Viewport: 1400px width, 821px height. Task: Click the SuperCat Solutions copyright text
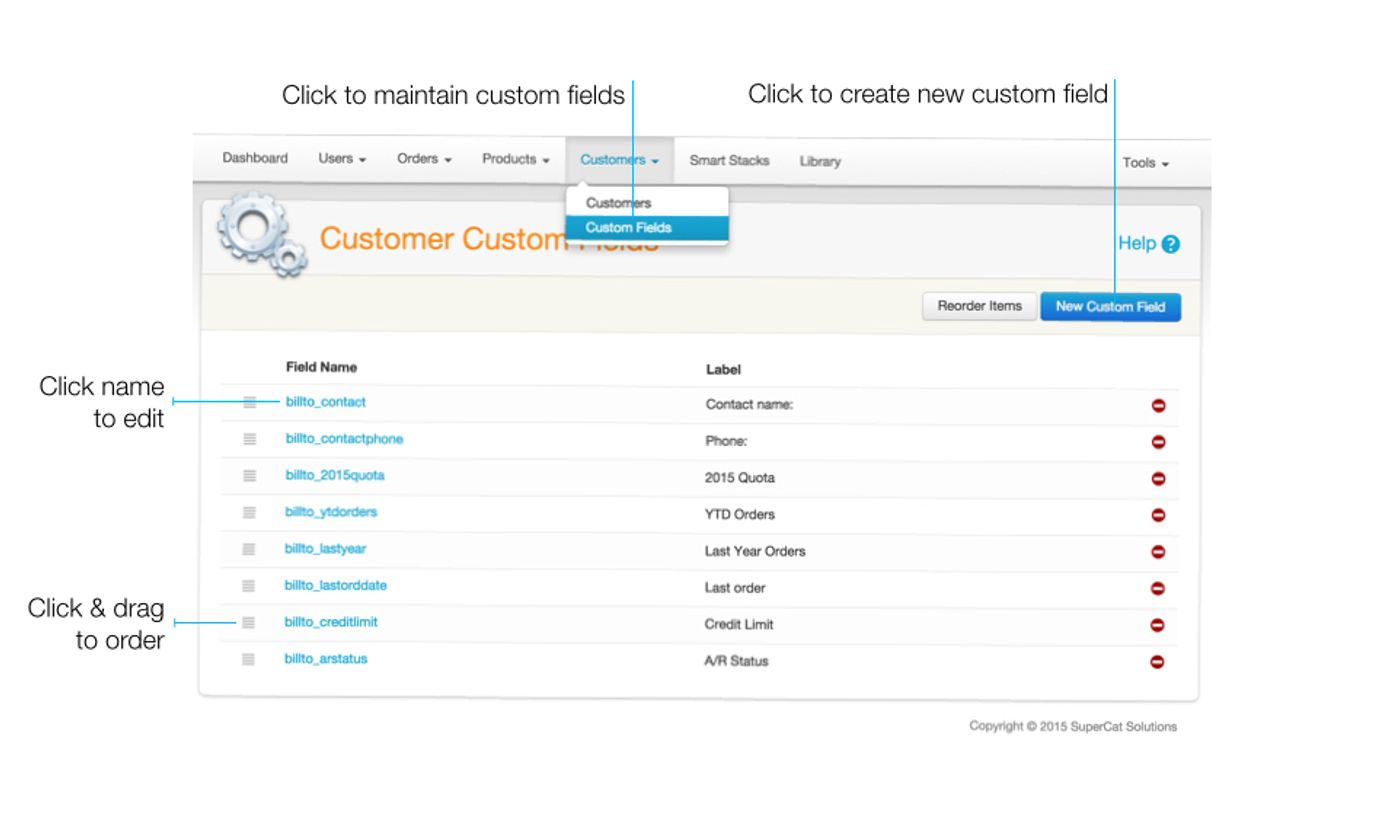(1073, 726)
